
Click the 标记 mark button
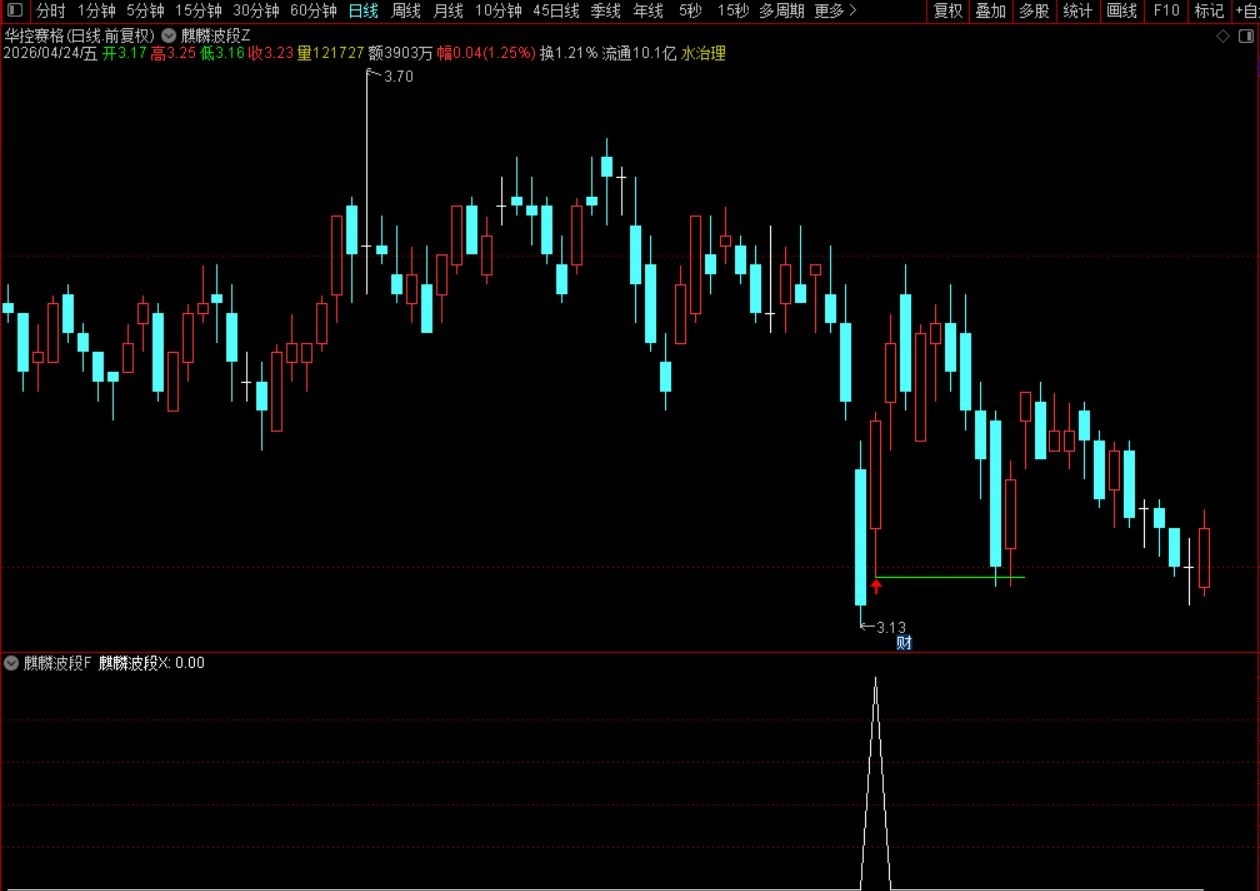(x=1209, y=11)
